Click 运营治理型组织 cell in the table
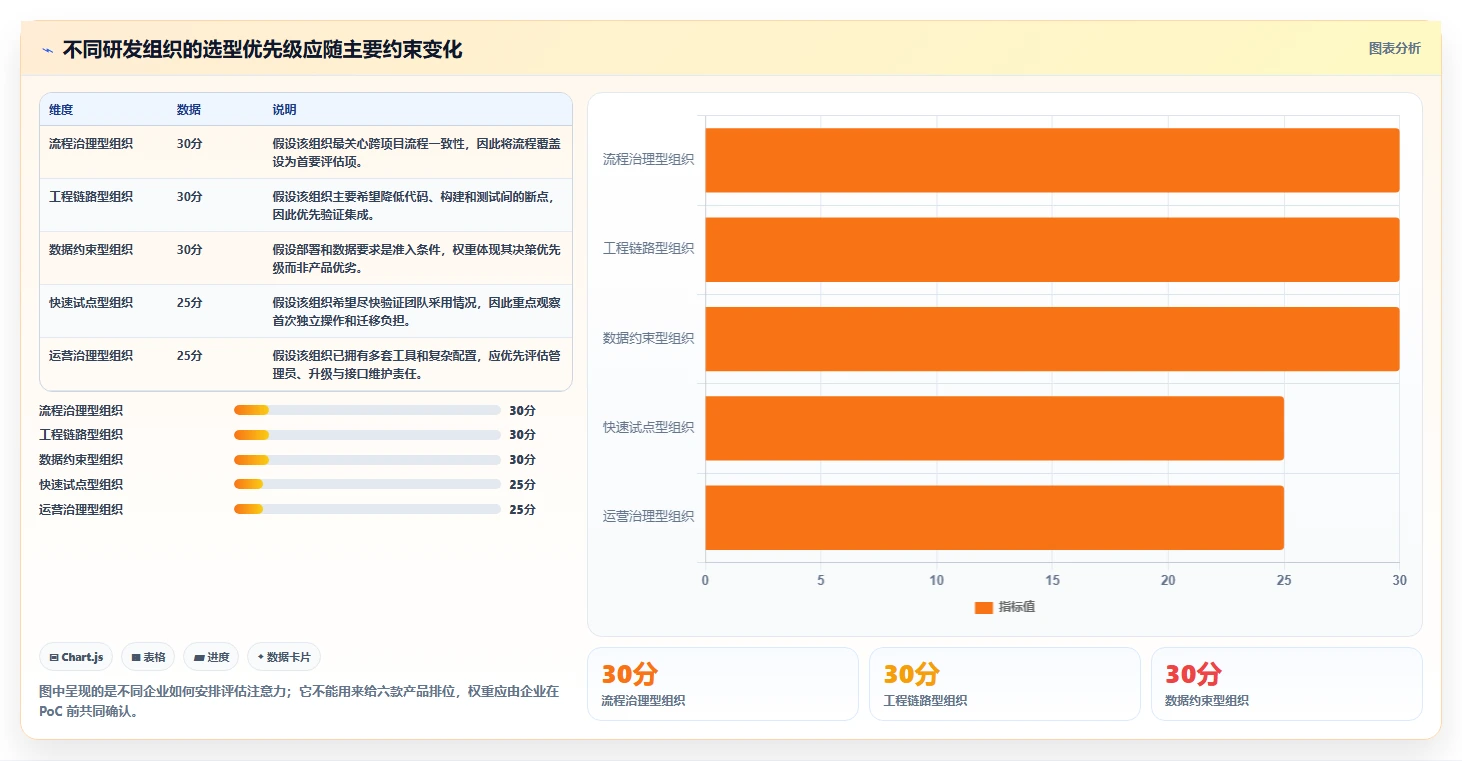The height and width of the screenshot is (761, 1462). 91,356
